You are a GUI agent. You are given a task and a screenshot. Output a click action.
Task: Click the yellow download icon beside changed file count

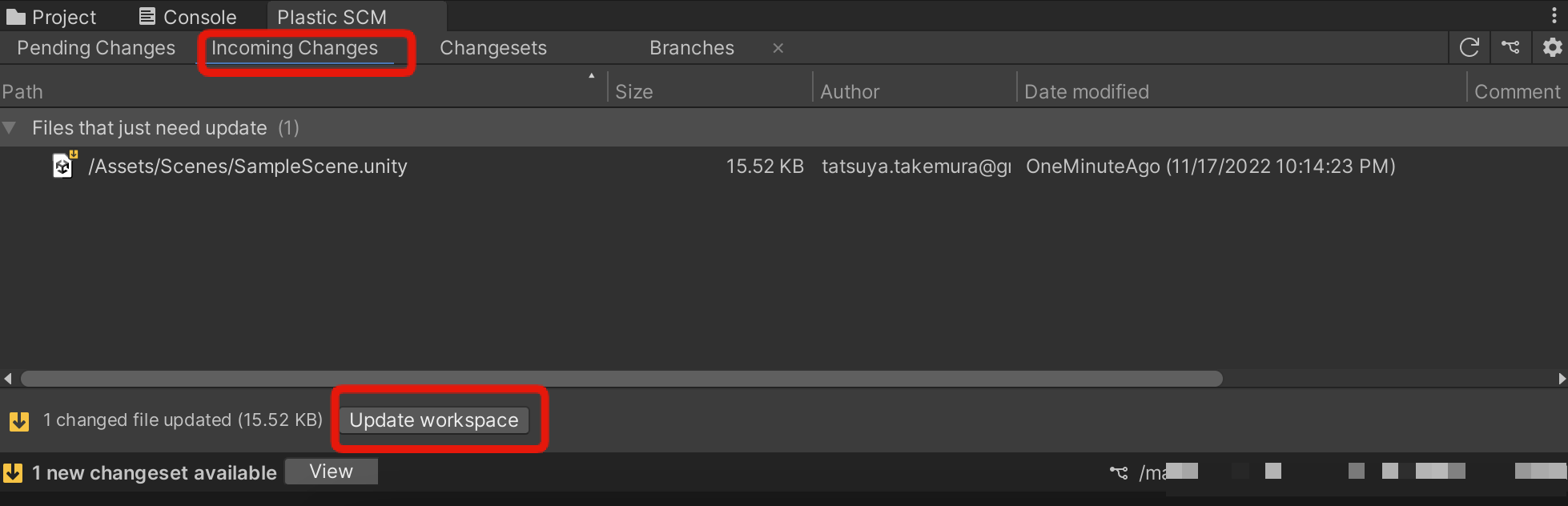click(17, 420)
